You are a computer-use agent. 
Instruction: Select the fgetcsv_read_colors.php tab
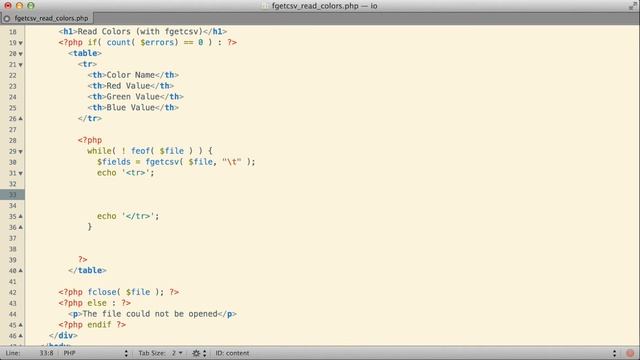47,18
